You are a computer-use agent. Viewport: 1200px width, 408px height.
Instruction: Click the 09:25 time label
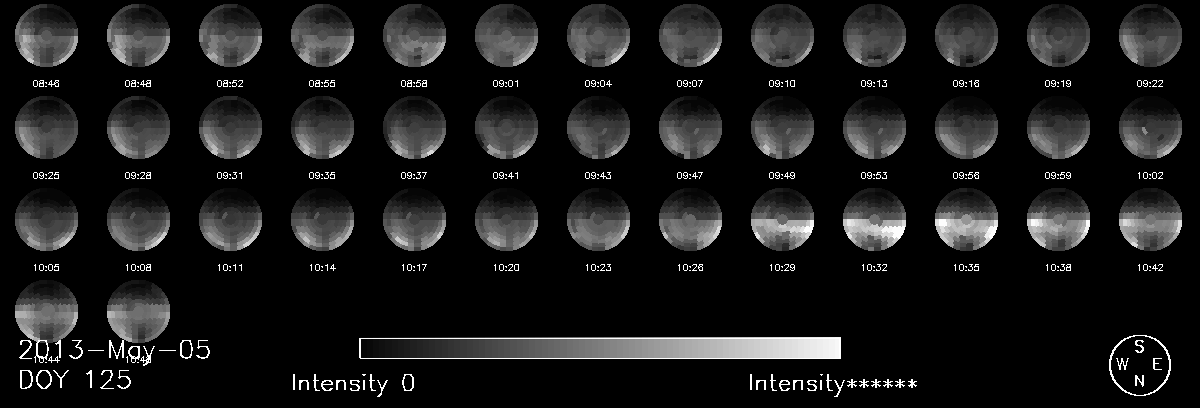coord(47,176)
